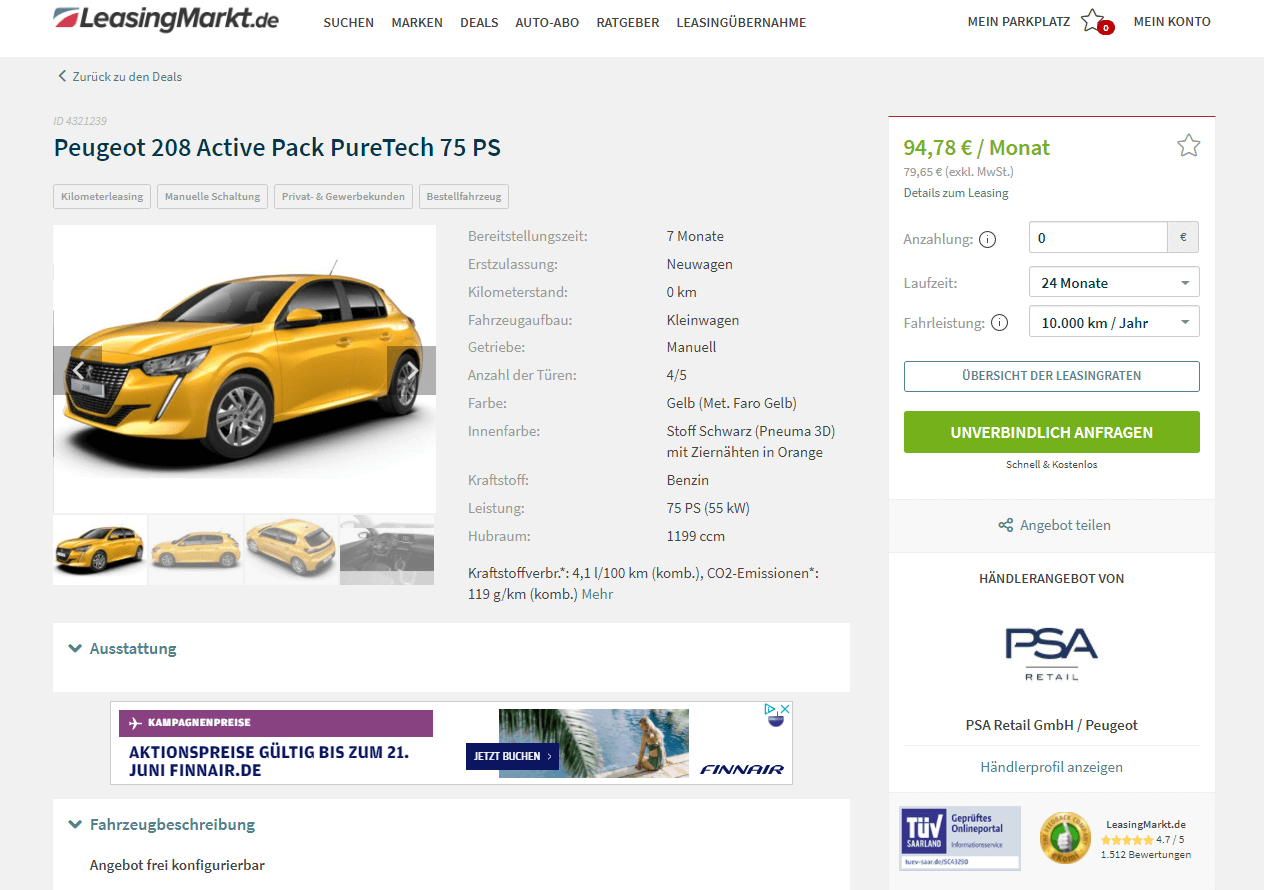The height and width of the screenshot is (890, 1264).
Task: Open Händlerprofil anzeigen link
Action: click(1052, 767)
